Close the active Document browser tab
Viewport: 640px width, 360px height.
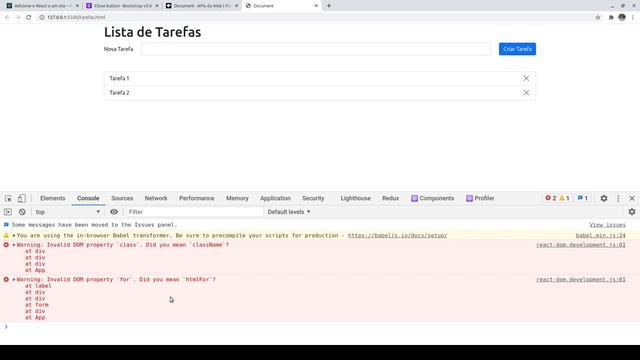point(316,6)
